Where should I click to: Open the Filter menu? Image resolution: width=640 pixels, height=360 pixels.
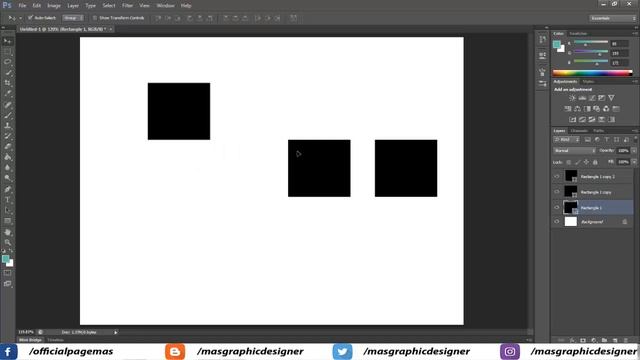pyautogui.click(x=127, y=6)
